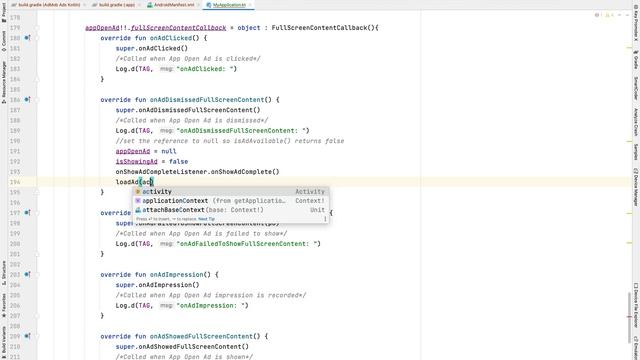Choose the 'attachBaseContext' autocomplete suggestion
The height and width of the screenshot is (360, 640).
(231, 210)
